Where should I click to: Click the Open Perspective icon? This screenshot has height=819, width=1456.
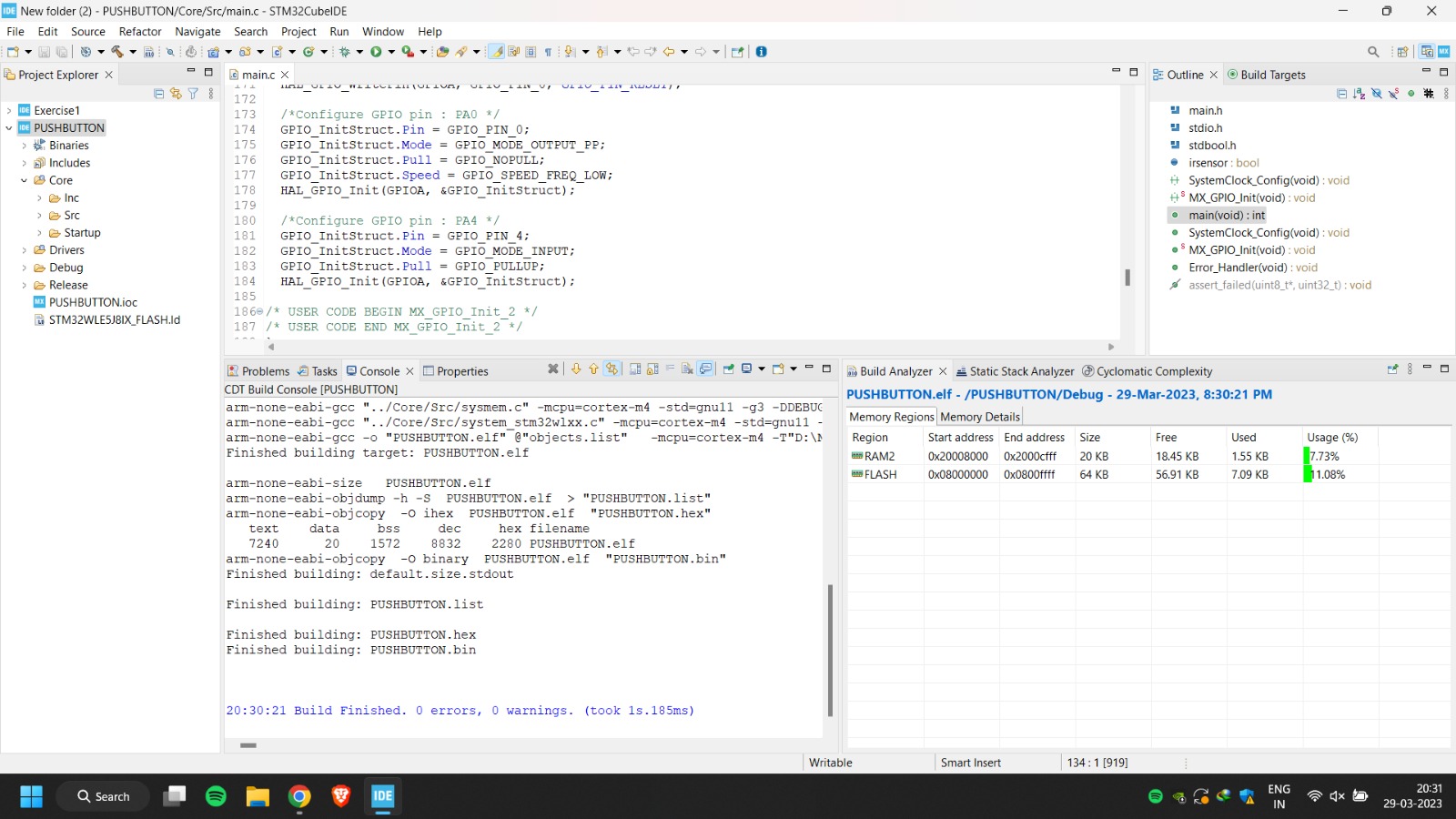coord(1402,52)
